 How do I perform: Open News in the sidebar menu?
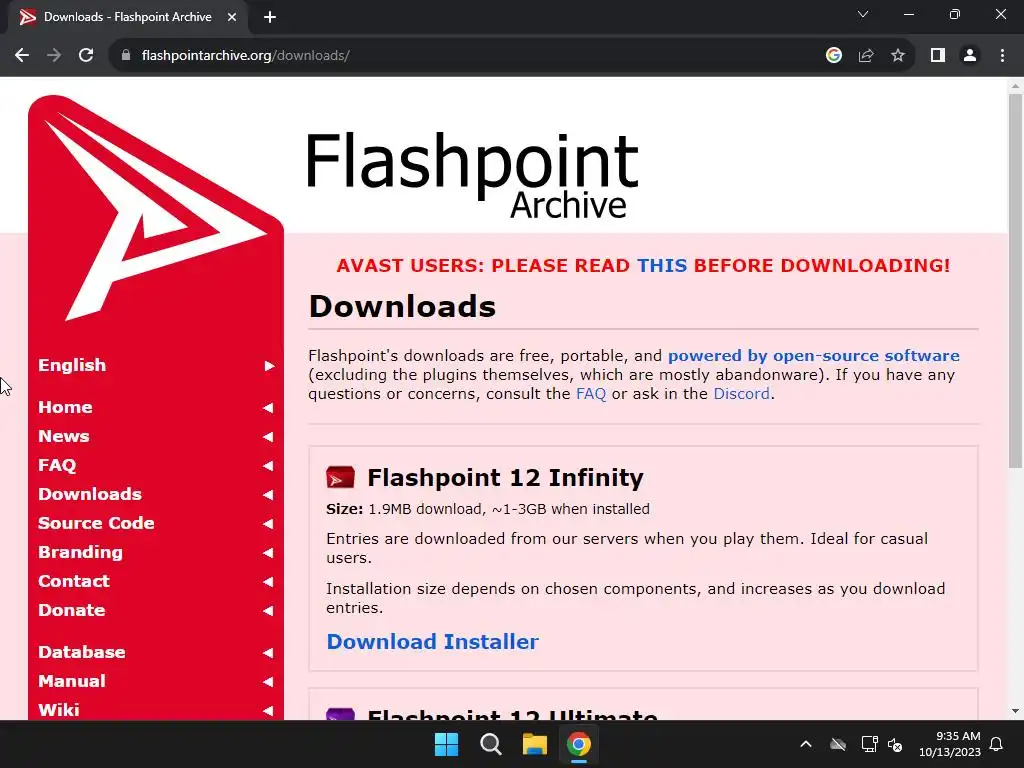(156, 436)
